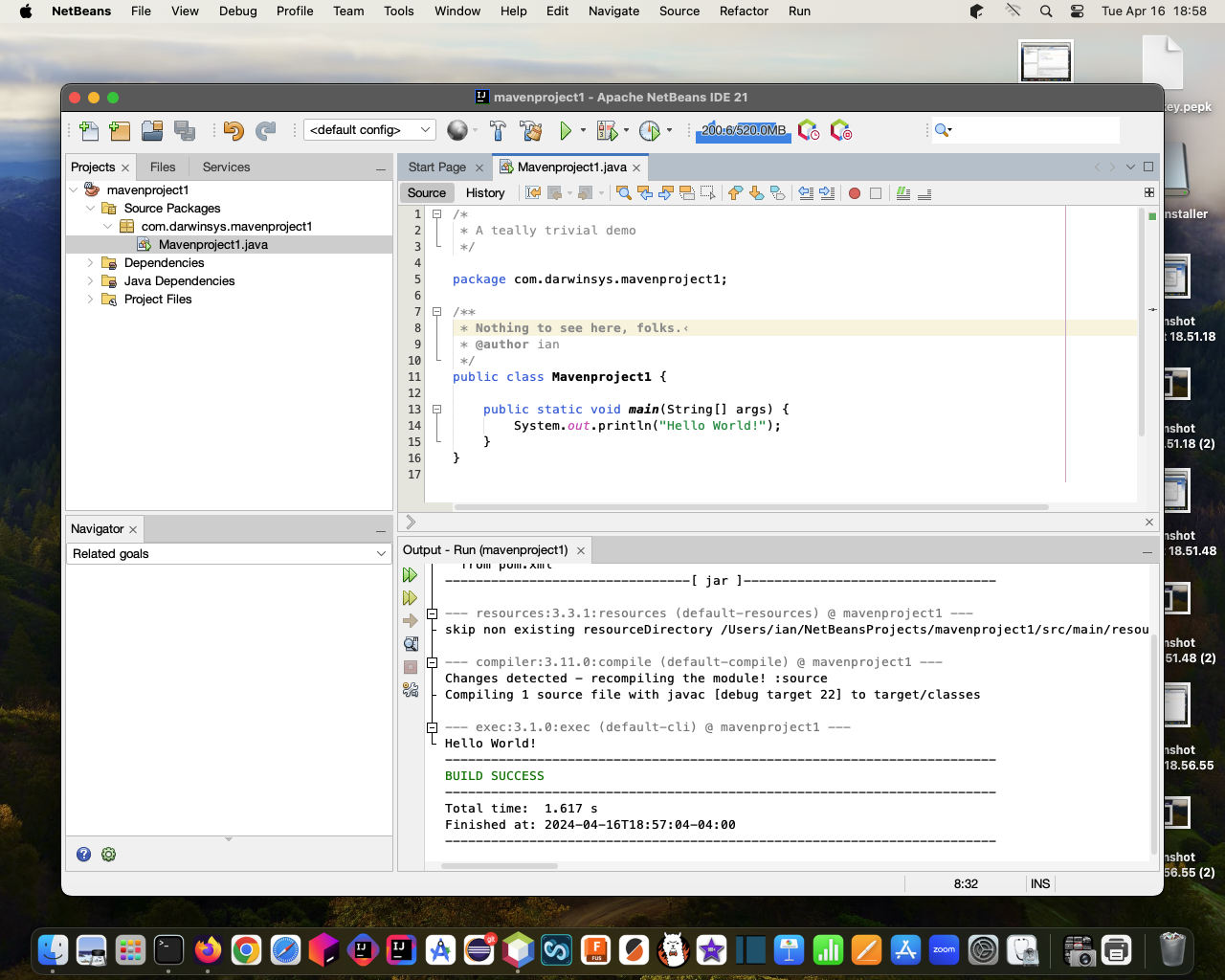Click the profiler target icon after memory bar
Image resolution: width=1225 pixels, height=980 pixels.
click(x=841, y=130)
